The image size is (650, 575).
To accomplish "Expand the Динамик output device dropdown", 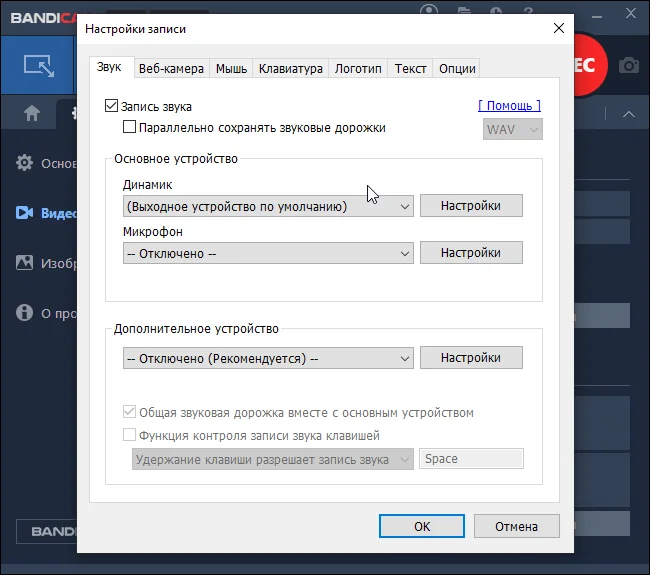I will tap(268, 206).
